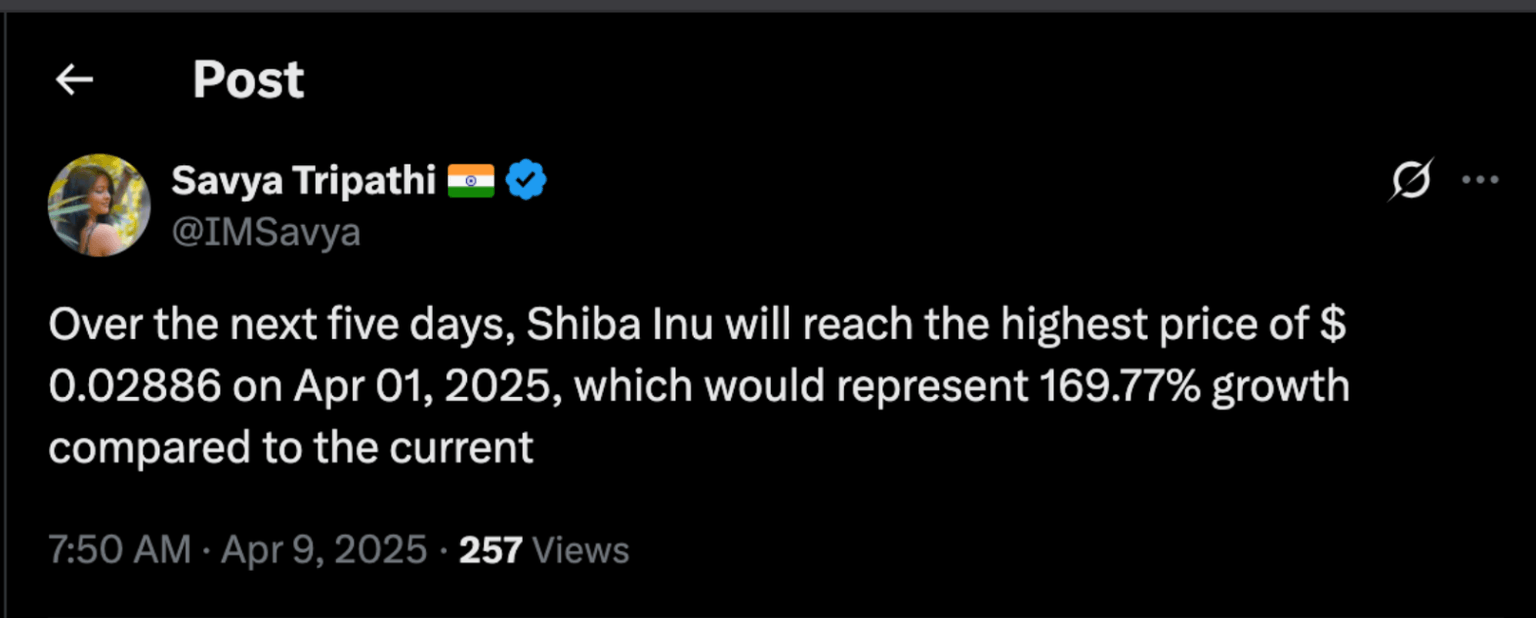Click the bold 257 view count
The height and width of the screenshot is (618, 1536).
click(x=490, y=549)
